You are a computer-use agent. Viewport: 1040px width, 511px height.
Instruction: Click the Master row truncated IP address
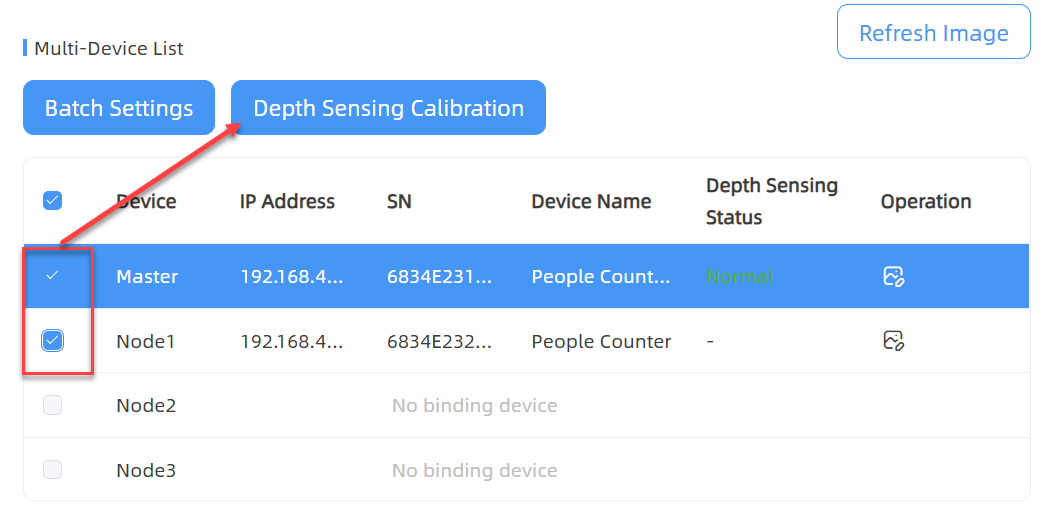pos(292,276)
